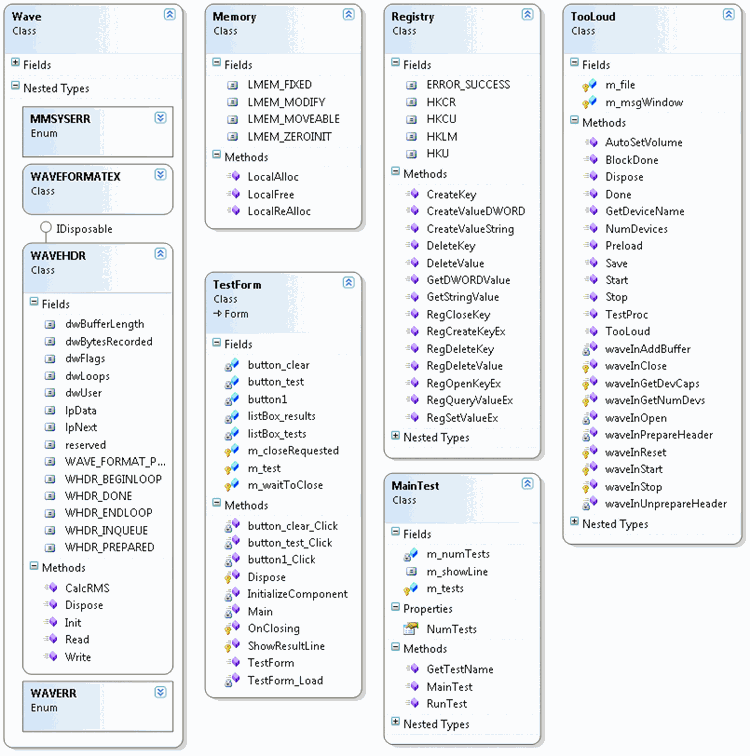This screenshot has width=750, height=756.
Task: Click the waveInUnprepareHeader method icon
Action: point(589,504)
